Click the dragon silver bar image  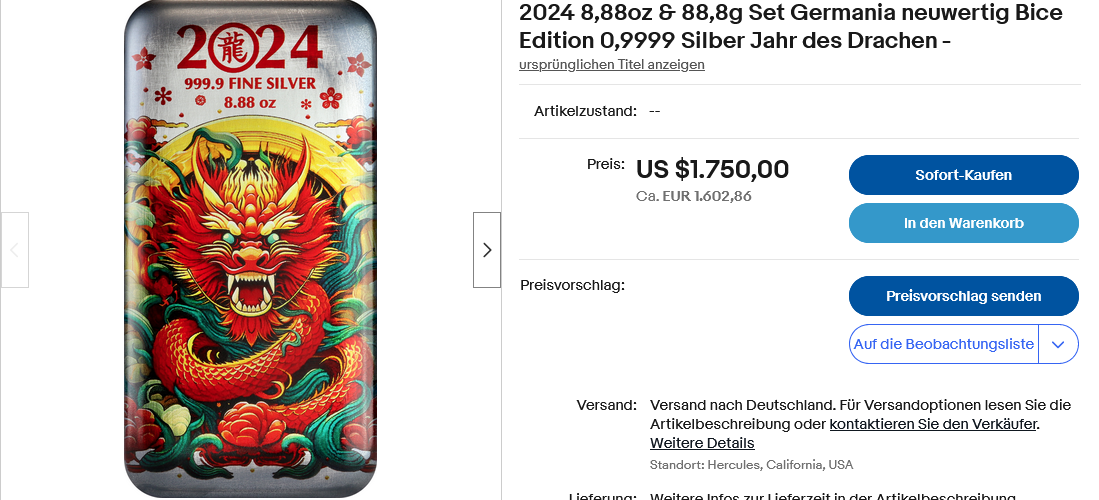tap(250, 260)
